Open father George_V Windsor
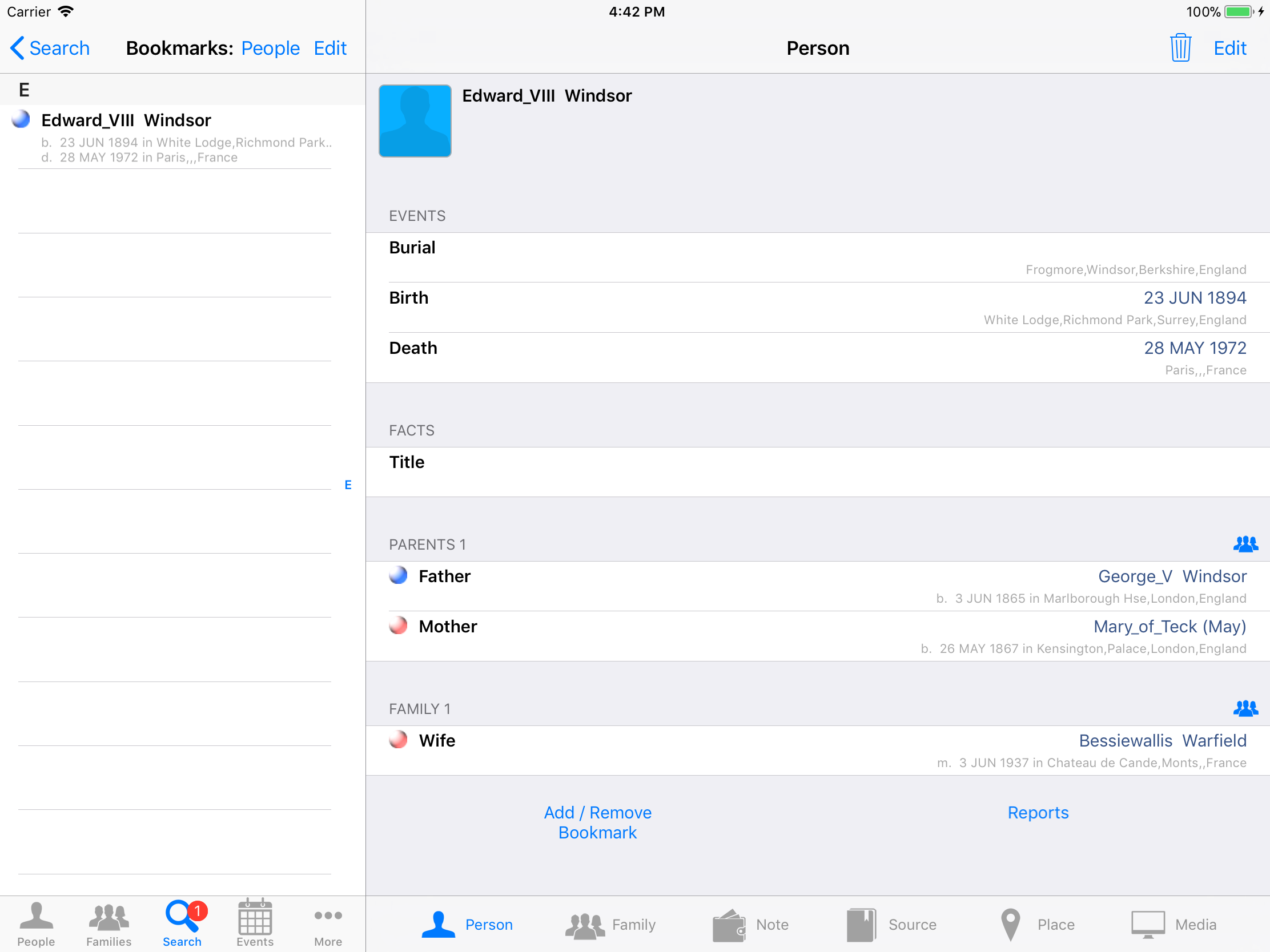Image resolution: width=1270 pixels, height=952 pixels. [1171, 576]
